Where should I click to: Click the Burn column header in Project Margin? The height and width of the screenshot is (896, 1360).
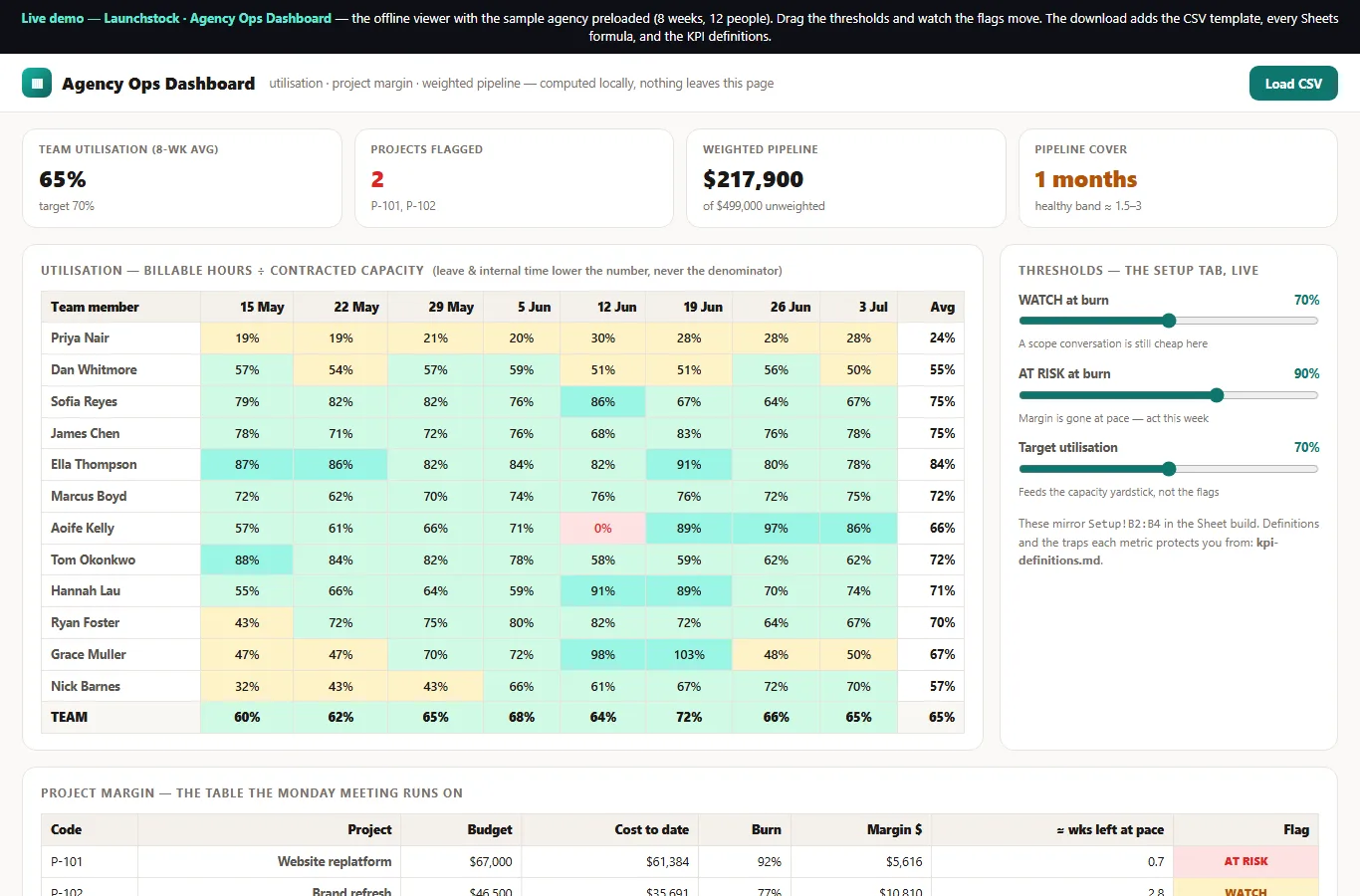pos(766,829)
